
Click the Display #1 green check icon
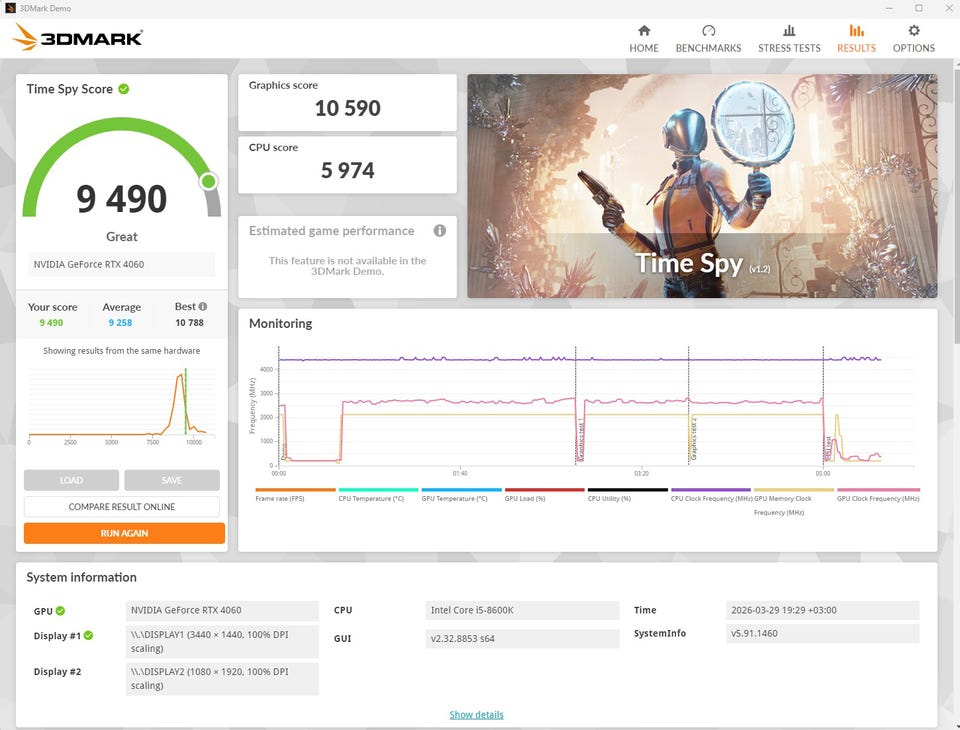point(88,635)
